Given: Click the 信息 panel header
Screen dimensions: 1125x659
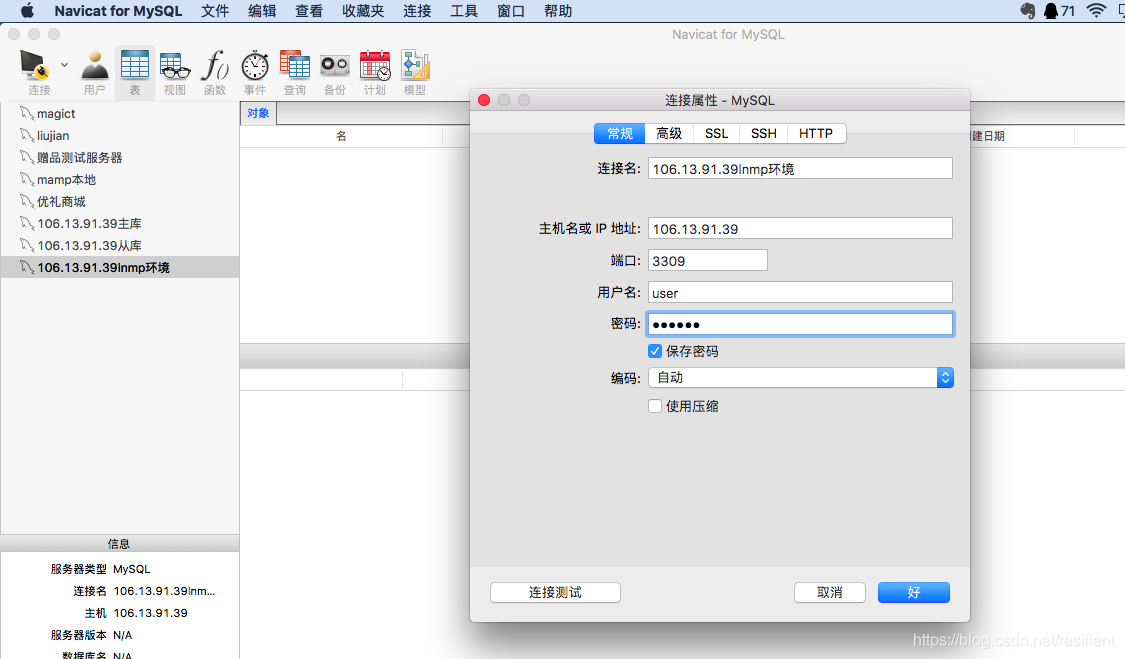Looking at the screenshot, I should click(x=119, y=543).
